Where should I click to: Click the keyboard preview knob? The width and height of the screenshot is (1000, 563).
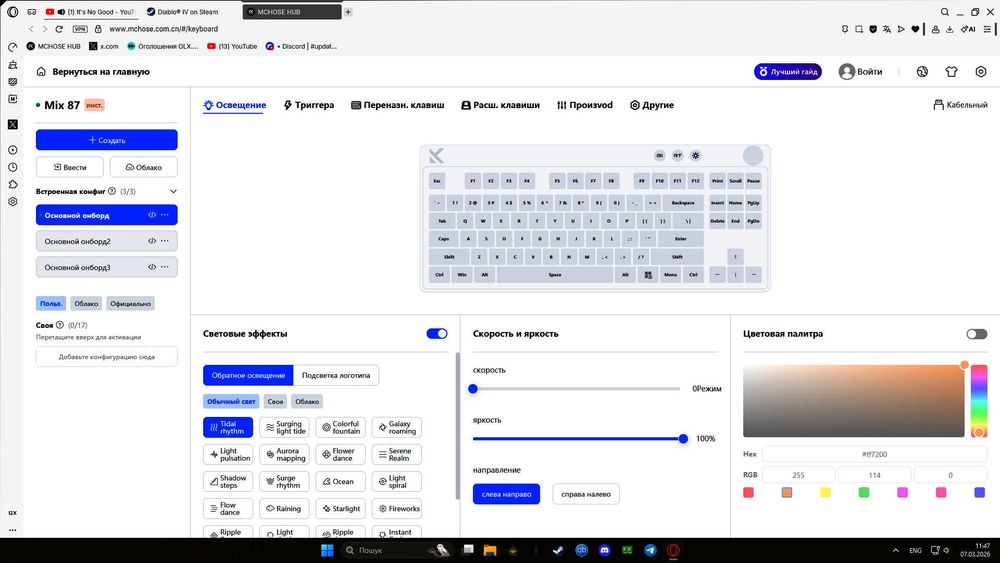pos(753,156)
